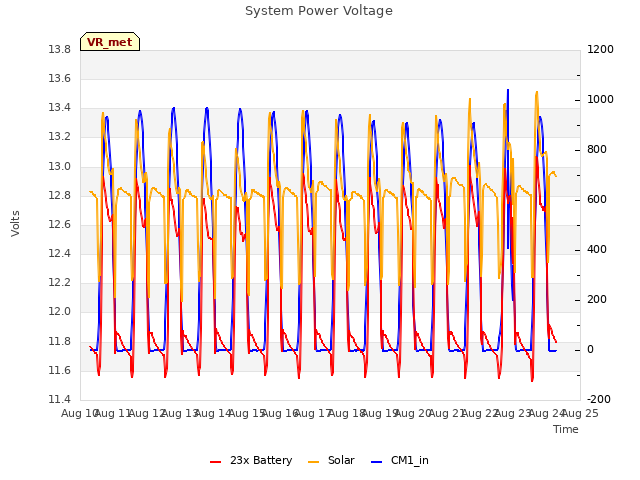The width and height of the screenshot is (640, 480).
Task: Click the Aug 24 date tick label
Action: pos(547,413)
